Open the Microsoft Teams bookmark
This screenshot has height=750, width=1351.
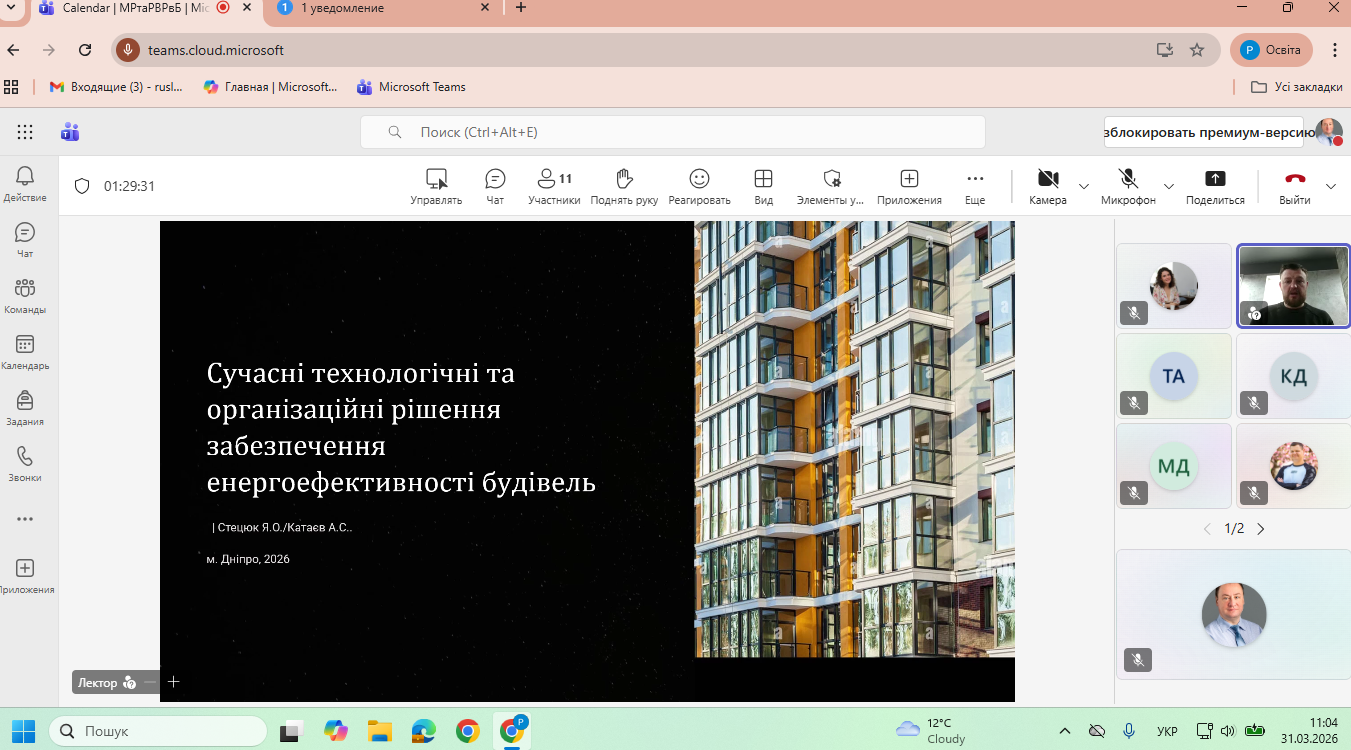(x=411, y=87)
